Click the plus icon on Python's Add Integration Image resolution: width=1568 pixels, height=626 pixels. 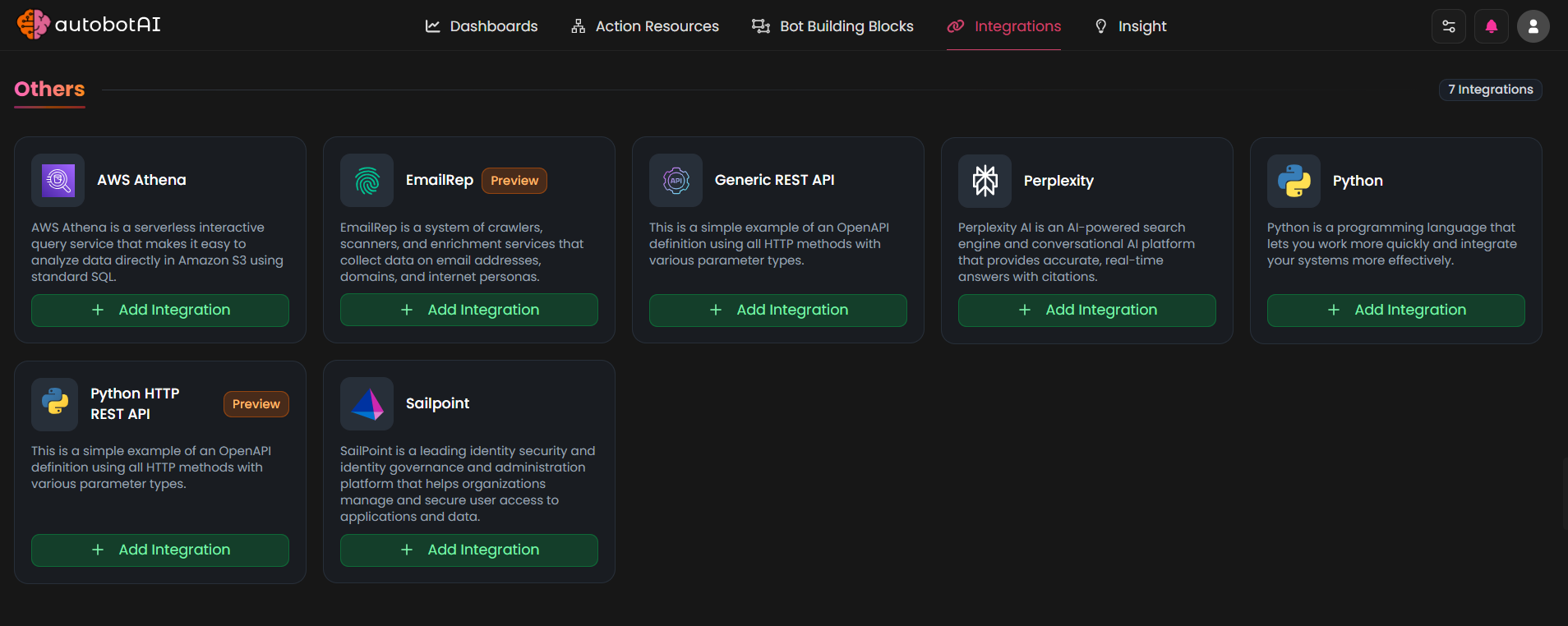1334,310
